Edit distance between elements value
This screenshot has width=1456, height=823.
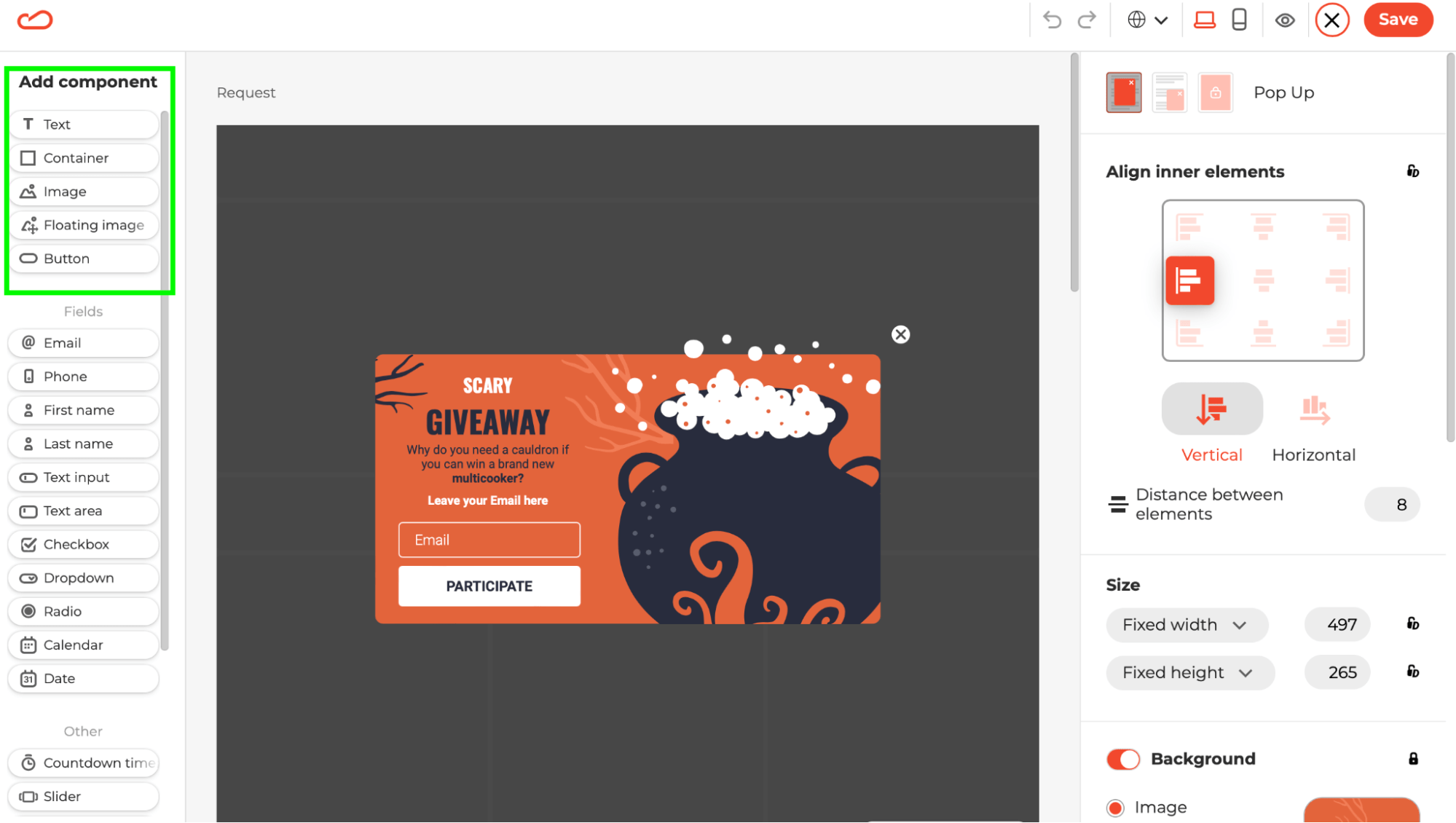(1392, 505)
